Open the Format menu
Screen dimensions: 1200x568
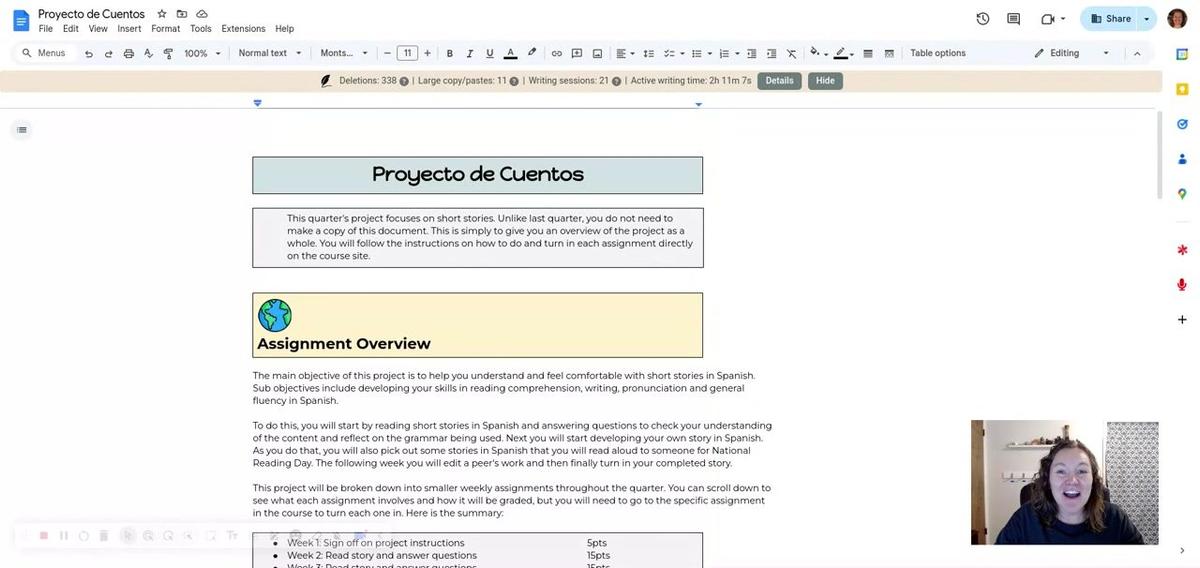pos(166,29)
